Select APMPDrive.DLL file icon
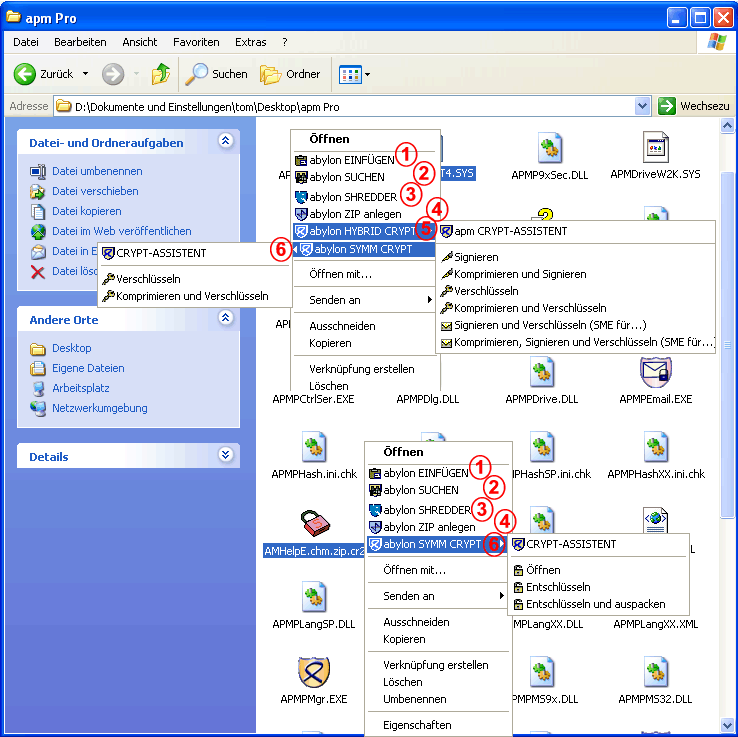 (x=542, y=372)
